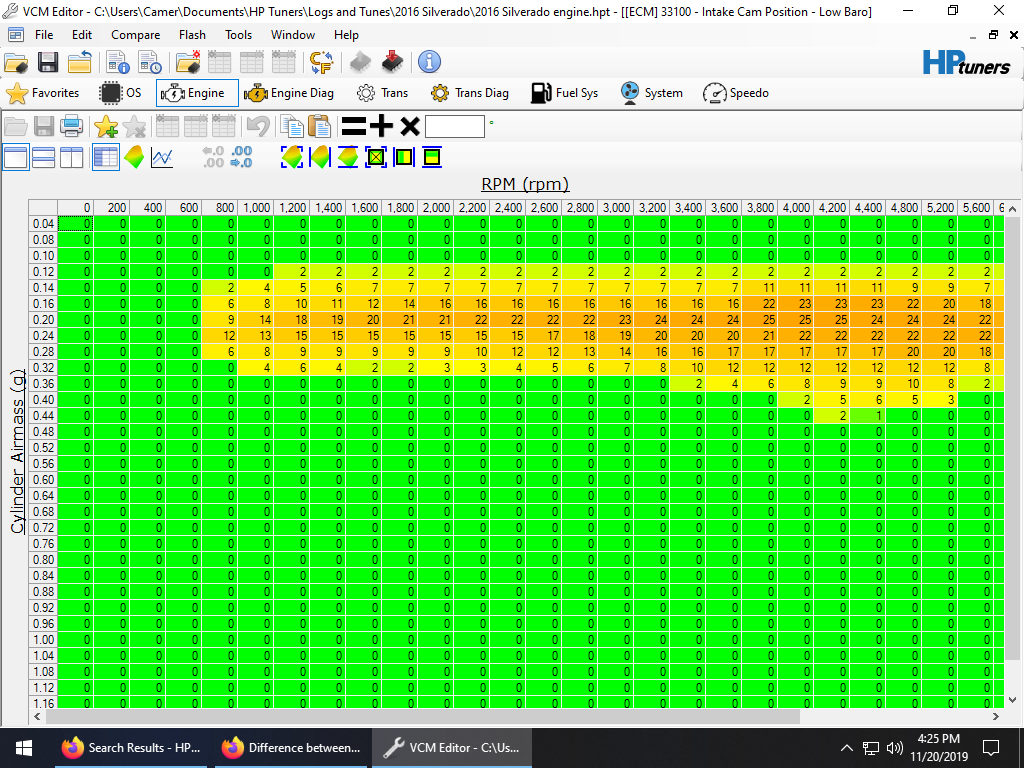Click the Write Entire flash chip icon
The width and height of the screenshot is (1024, 768).
click(x=392, y=62)
